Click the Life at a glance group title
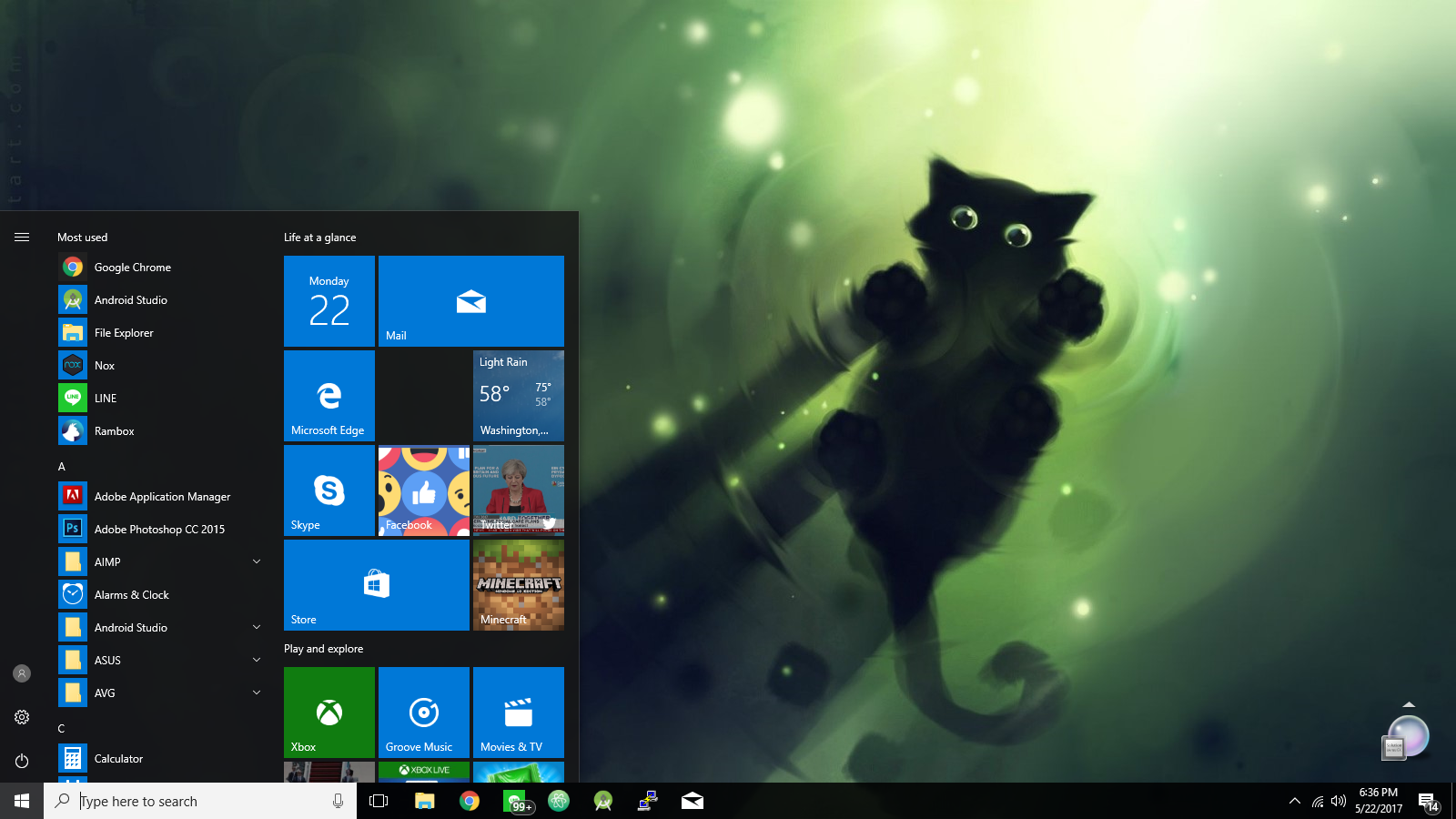 point(319,238)
